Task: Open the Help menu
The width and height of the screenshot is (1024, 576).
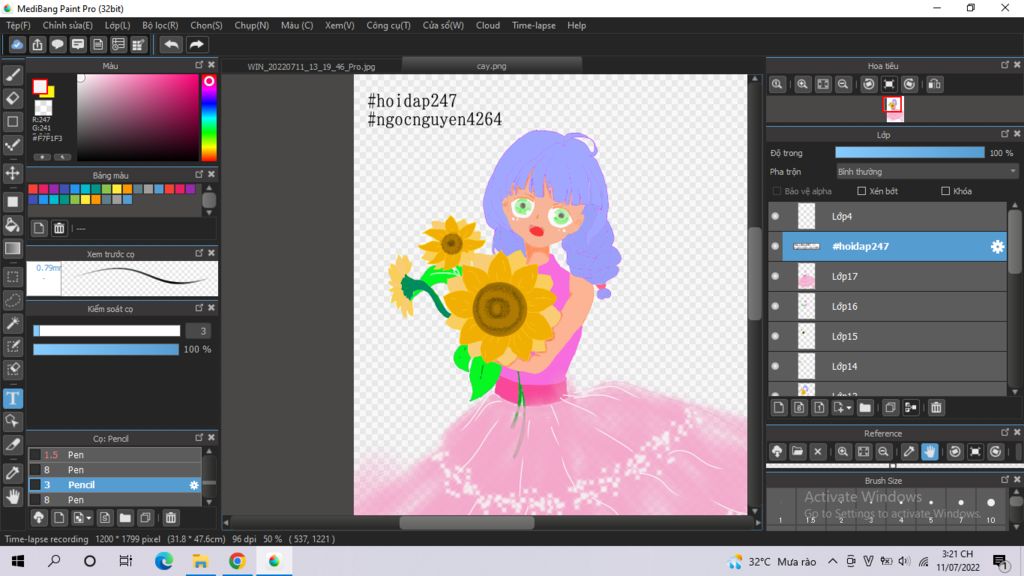Action: pos(577,25)
